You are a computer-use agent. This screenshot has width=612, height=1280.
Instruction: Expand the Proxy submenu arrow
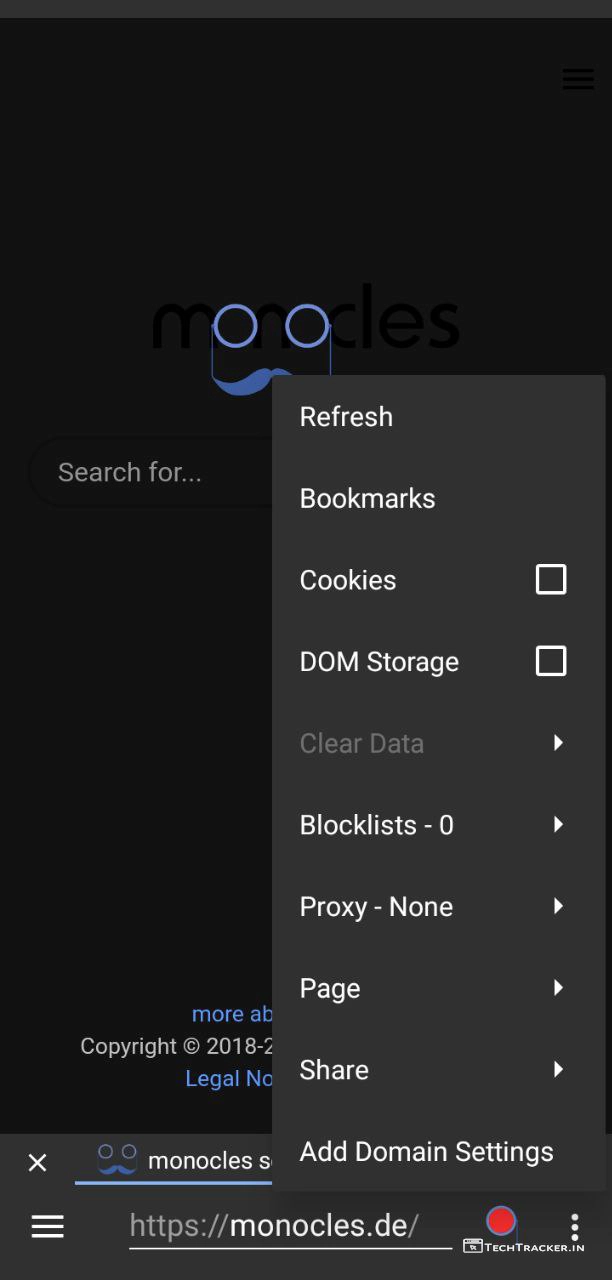pos(558,906)
